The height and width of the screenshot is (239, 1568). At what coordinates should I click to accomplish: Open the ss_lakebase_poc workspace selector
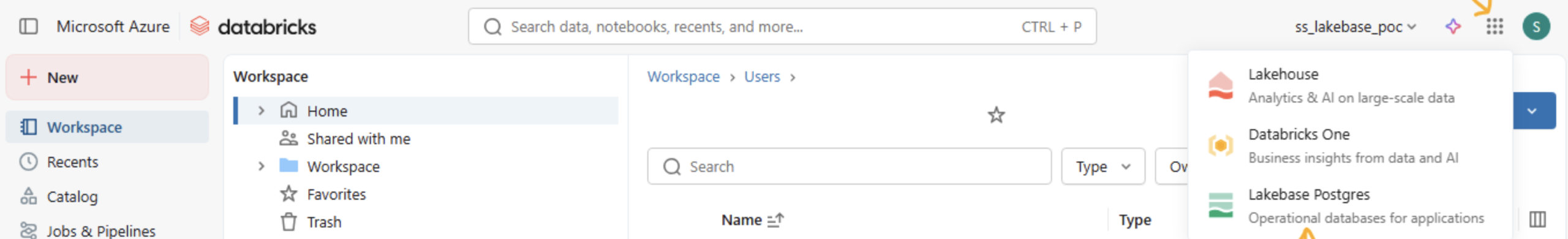coord(1355,27)
